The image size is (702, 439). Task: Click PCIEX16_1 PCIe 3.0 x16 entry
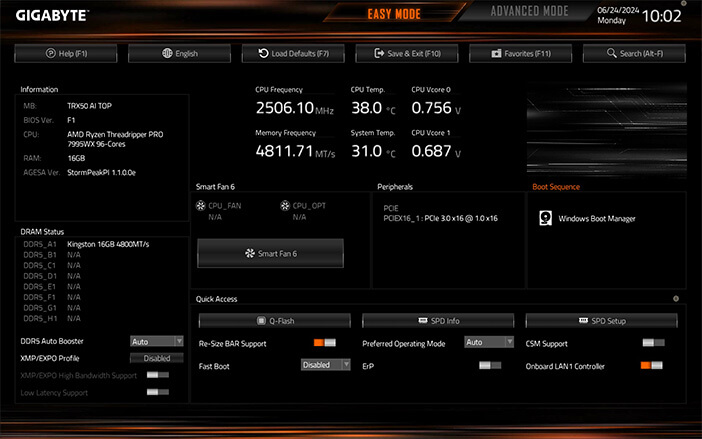(441, 218)
